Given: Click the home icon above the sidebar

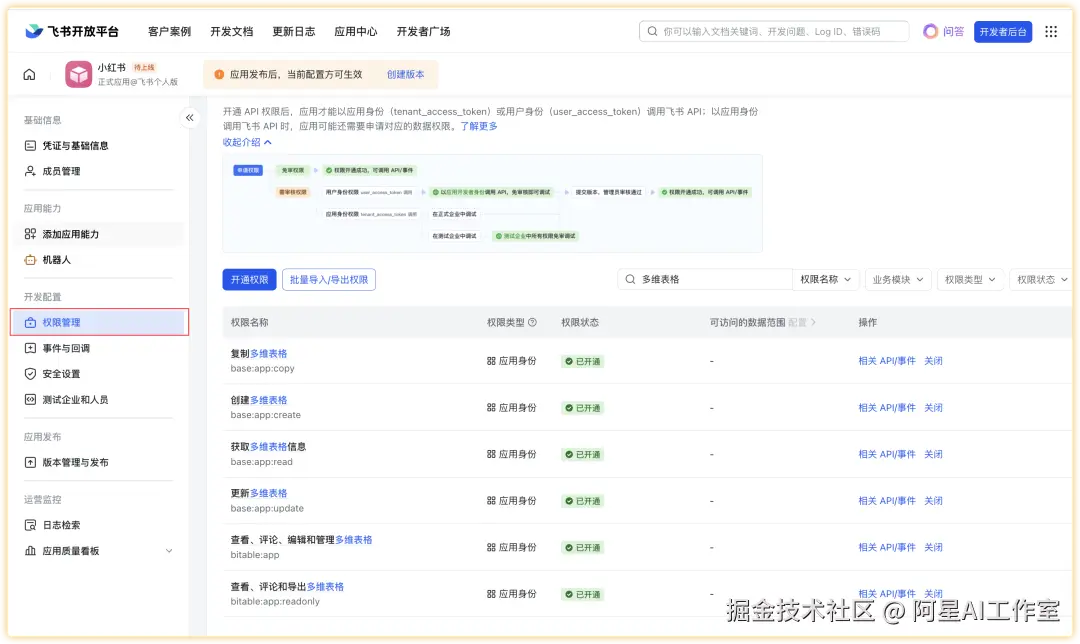Looking at the screenshot, I should tap(29, 73).
